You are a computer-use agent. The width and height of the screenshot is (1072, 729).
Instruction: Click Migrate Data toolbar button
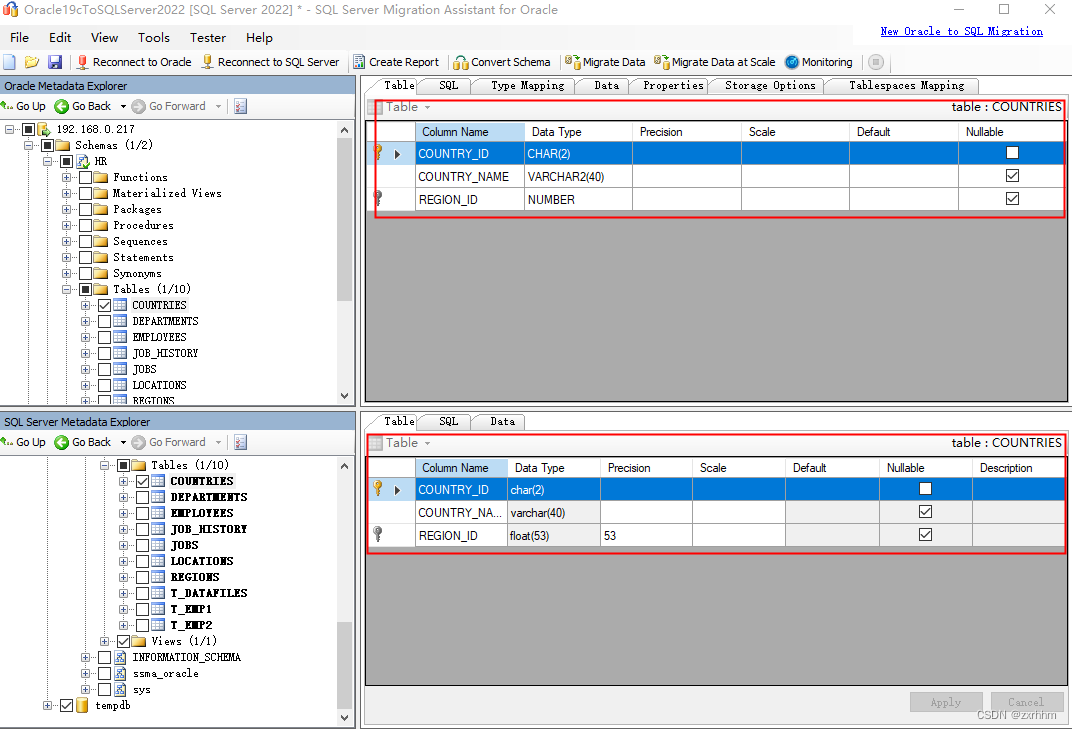tap(605, 62)
